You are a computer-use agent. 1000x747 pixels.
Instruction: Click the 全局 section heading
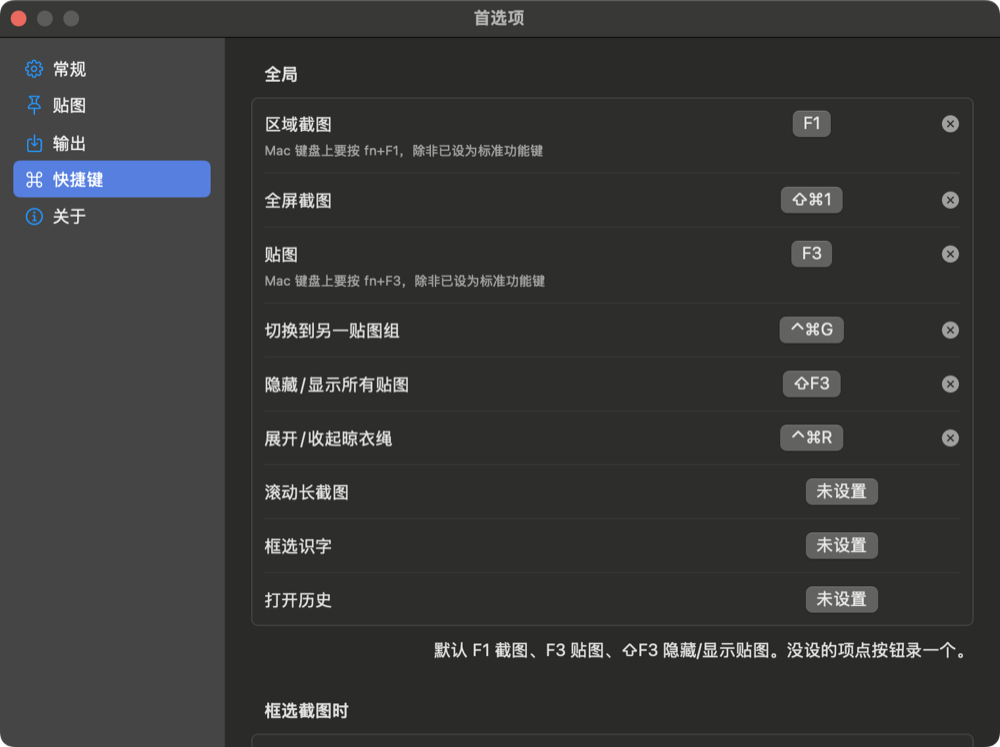click(281, 75)
